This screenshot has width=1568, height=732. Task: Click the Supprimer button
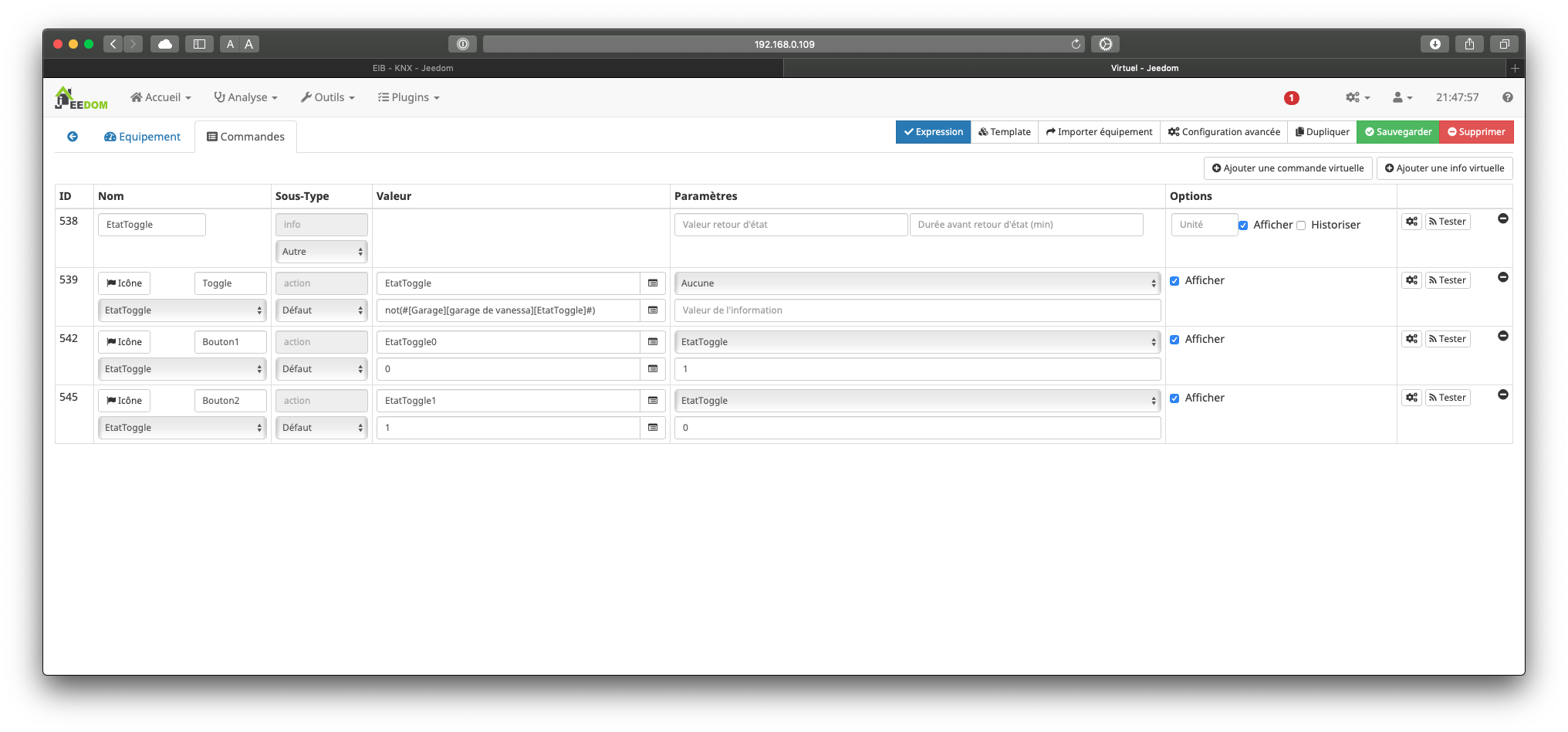click(1476, 132)
